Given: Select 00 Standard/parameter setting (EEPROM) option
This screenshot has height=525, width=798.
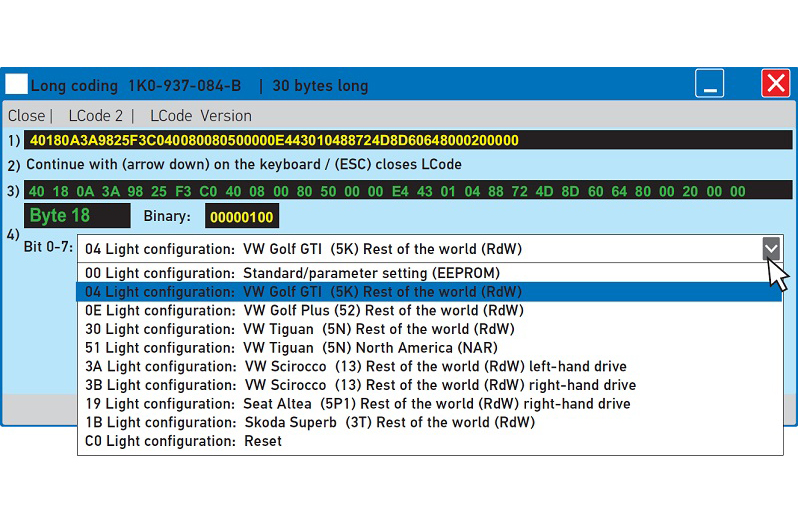Looking at the screenshot, I should (292, 273).
